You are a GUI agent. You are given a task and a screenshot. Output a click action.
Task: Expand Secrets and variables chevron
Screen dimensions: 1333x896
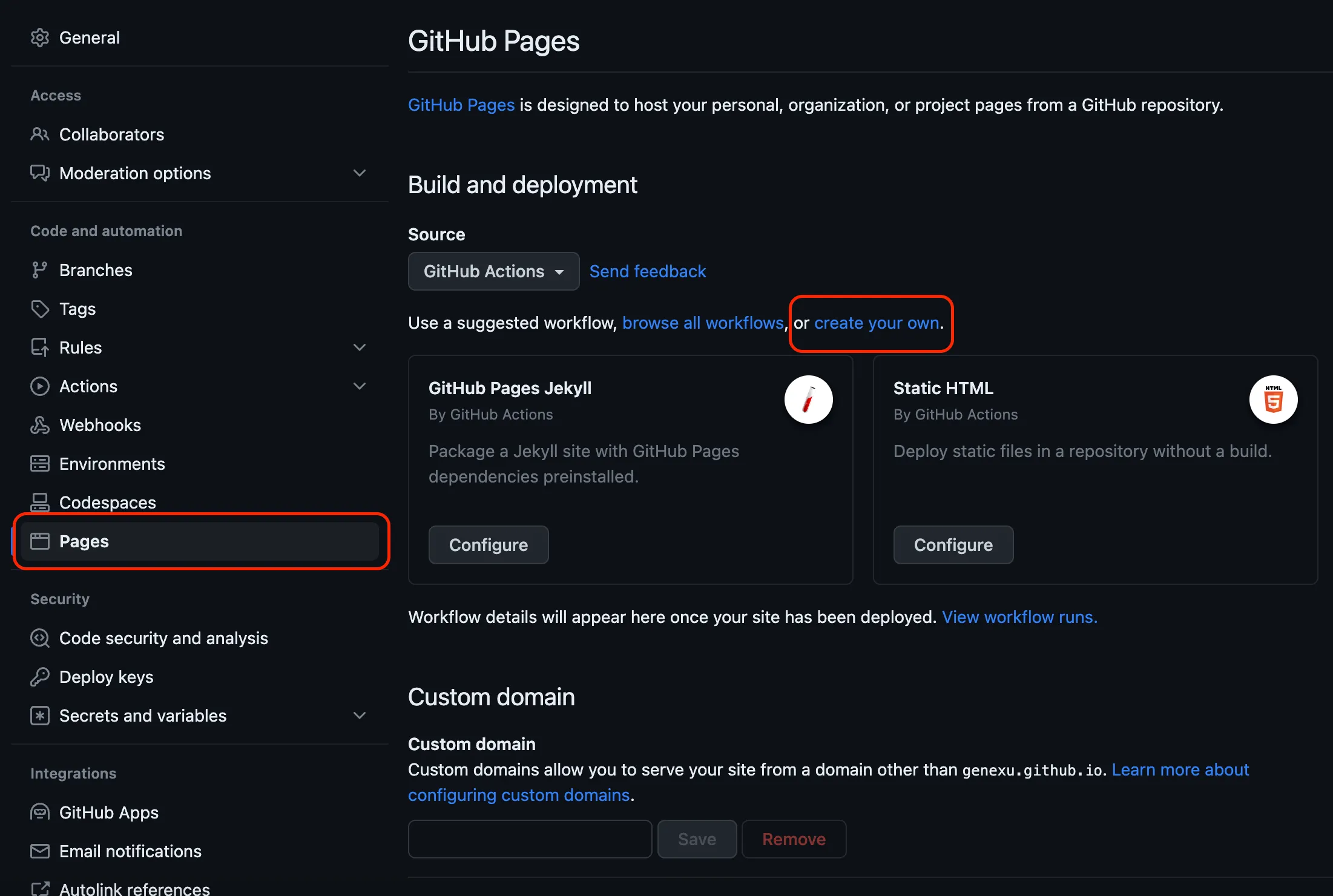pyautogui.click(x=360, y=716)
